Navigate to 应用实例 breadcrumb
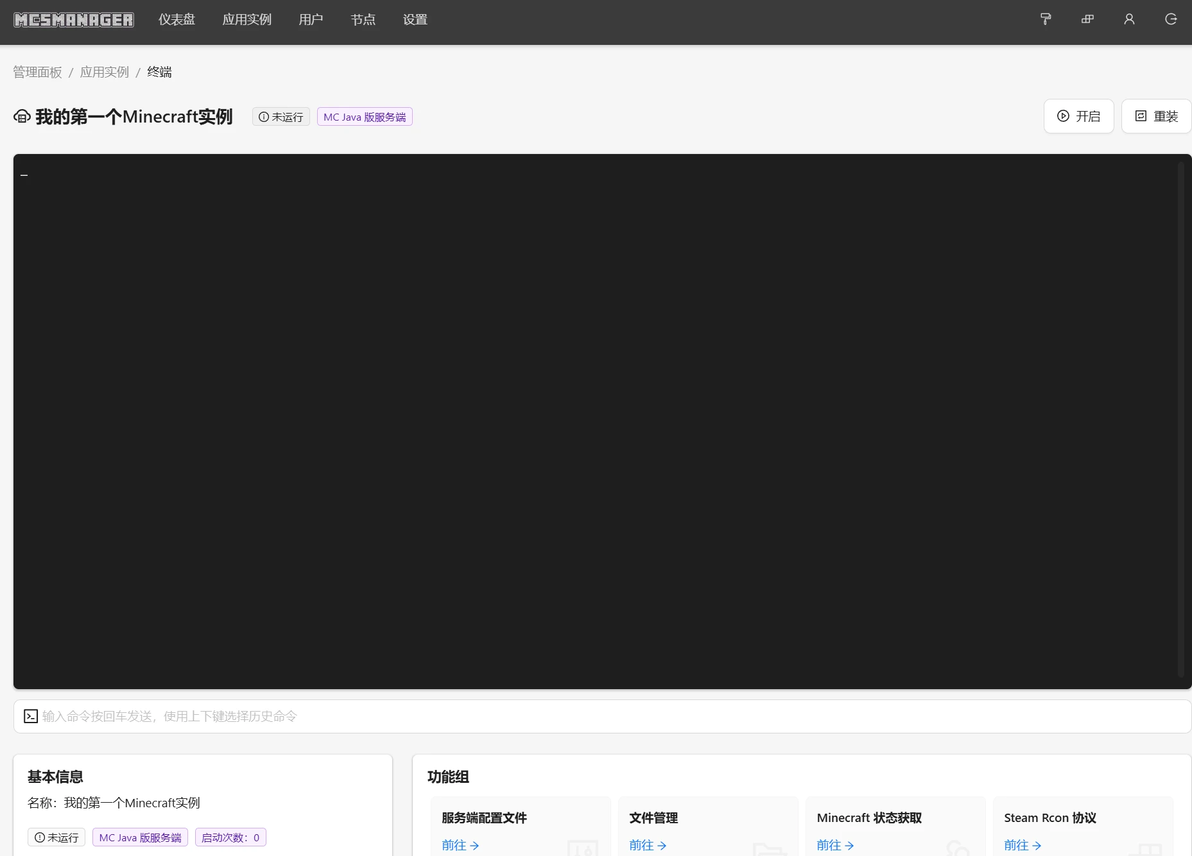 click(104, 72)
